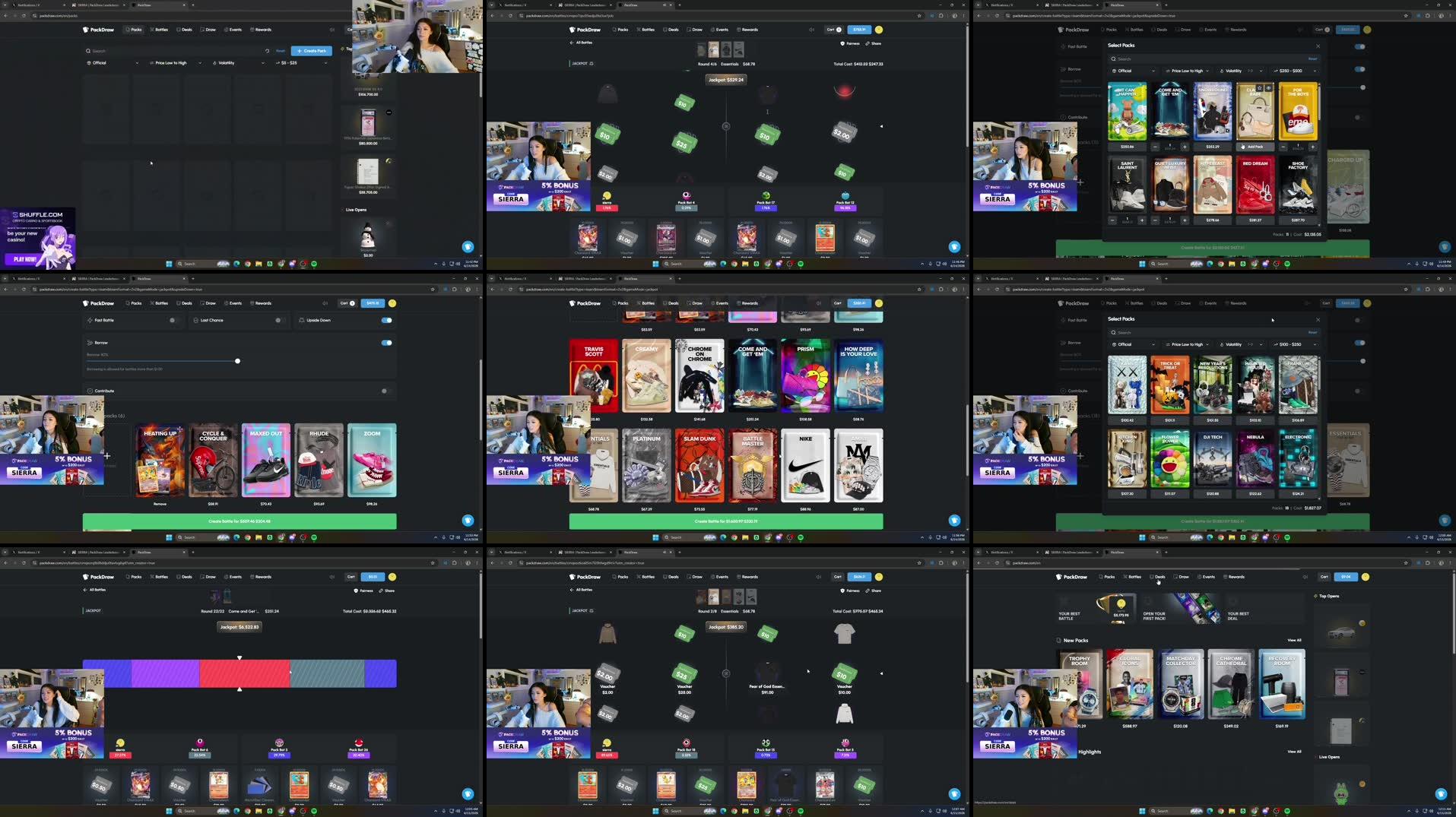The height and width of the screenshot is (817, 1456).
Task: Enable Contribute toggle on Heating Up setup screen
Action: point(386,391)
